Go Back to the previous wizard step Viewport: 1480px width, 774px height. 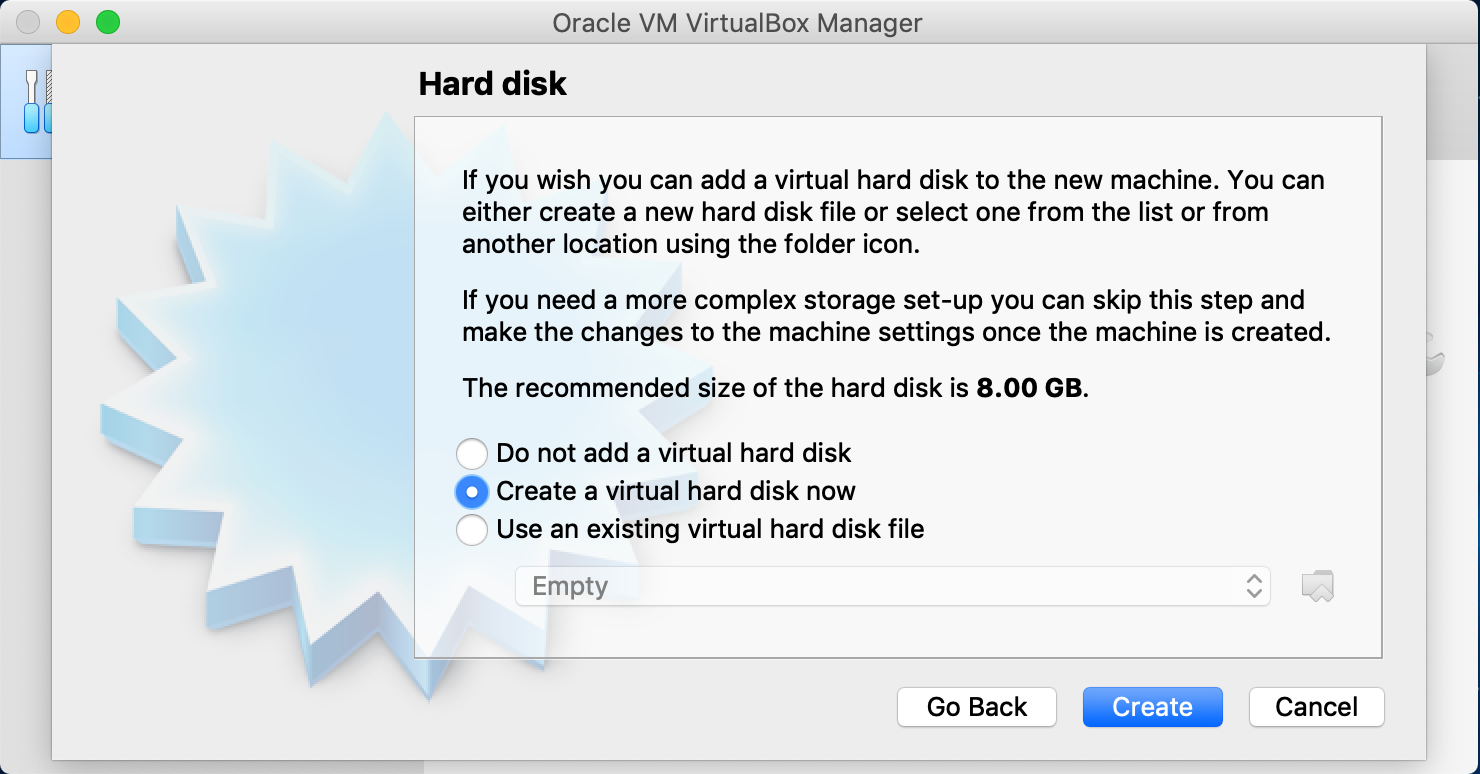(x=976, y=707)
